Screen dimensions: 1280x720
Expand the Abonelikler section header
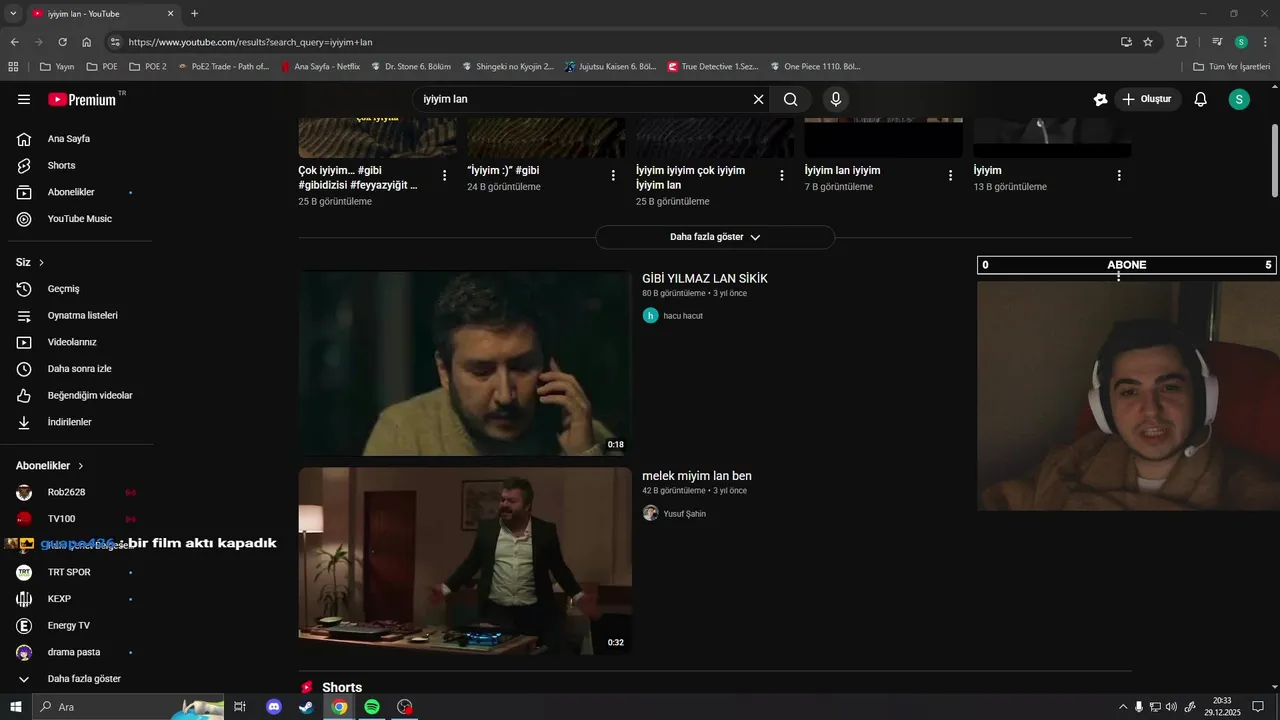point(50,466)
